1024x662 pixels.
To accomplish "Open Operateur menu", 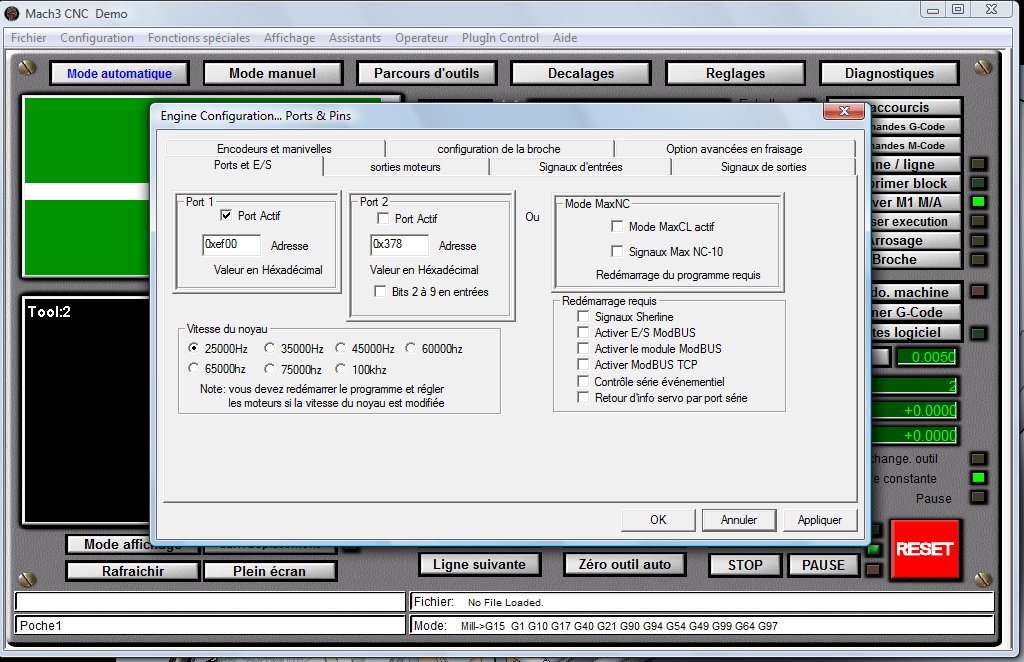I will (421, 38).
